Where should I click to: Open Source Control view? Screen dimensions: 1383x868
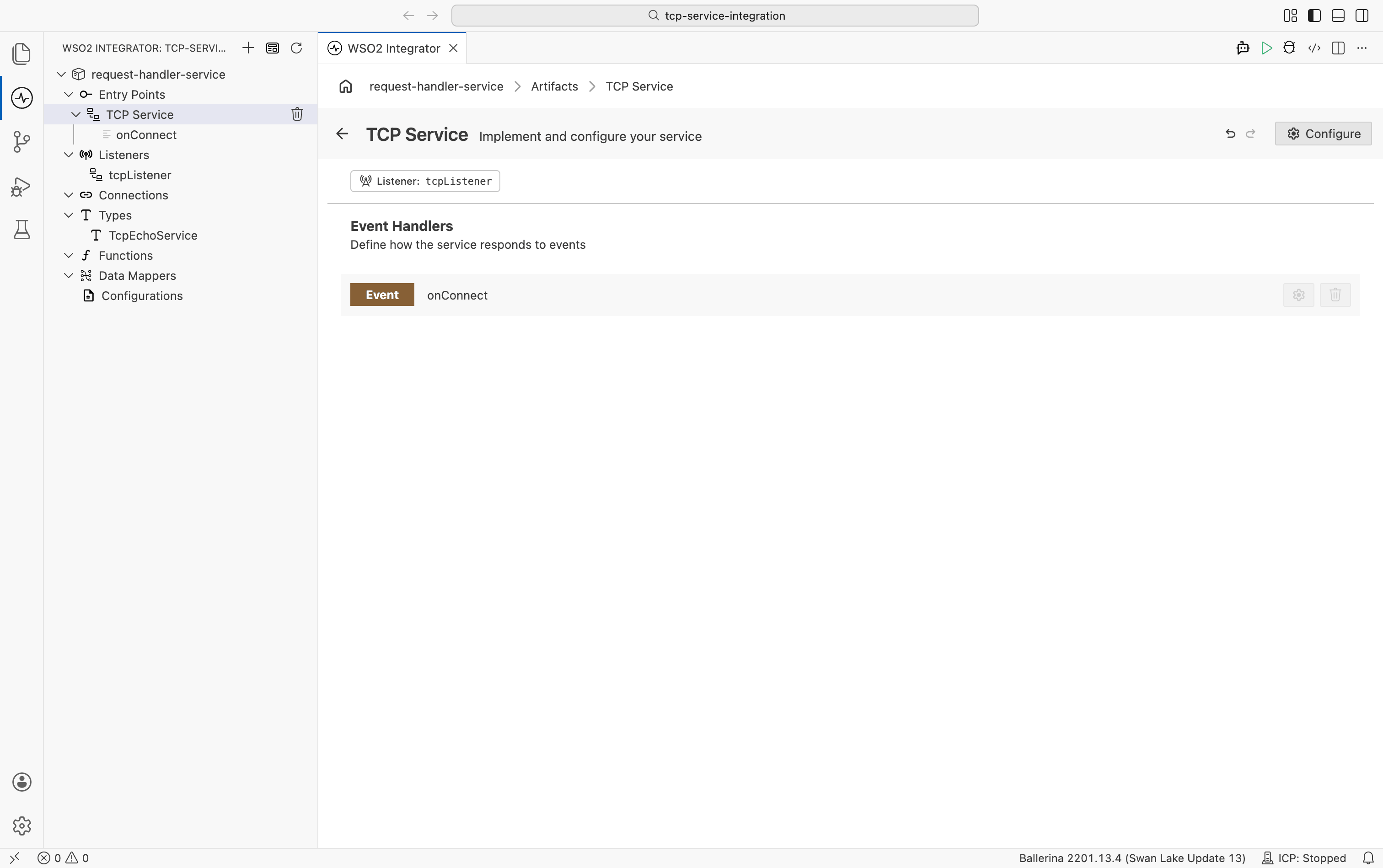point(21,142)
